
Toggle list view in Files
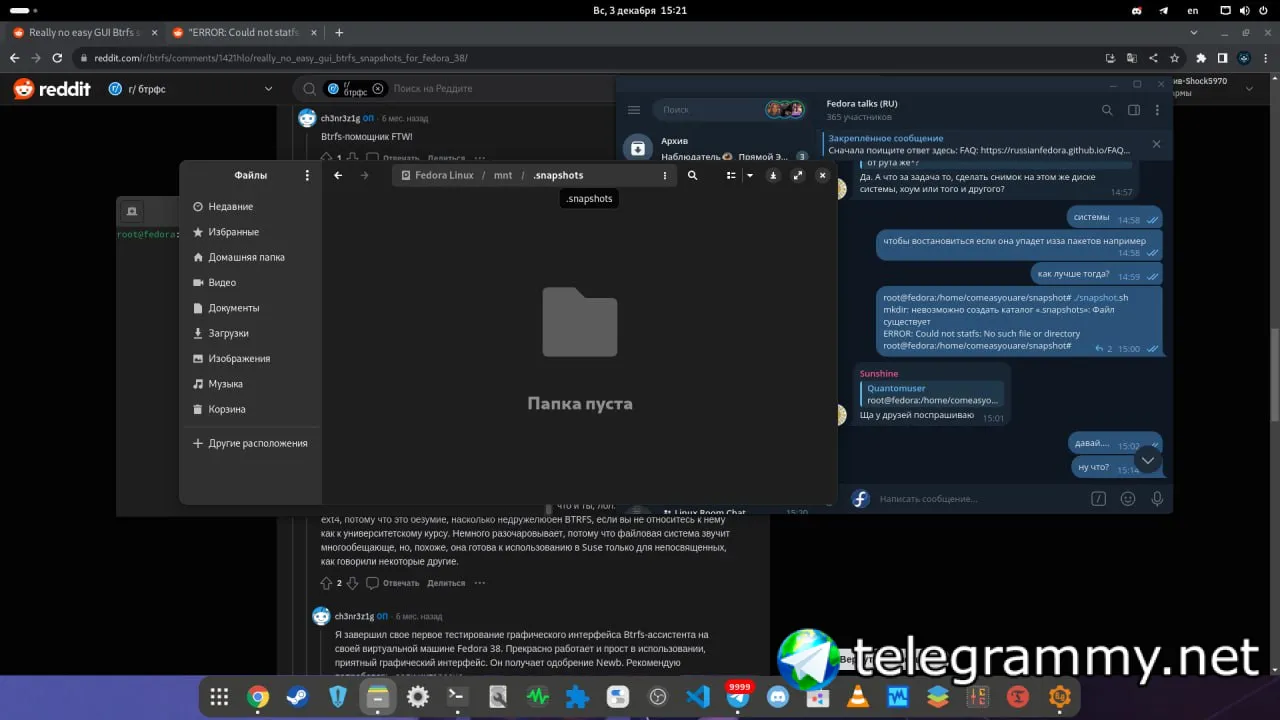click(x=731, y=175)
